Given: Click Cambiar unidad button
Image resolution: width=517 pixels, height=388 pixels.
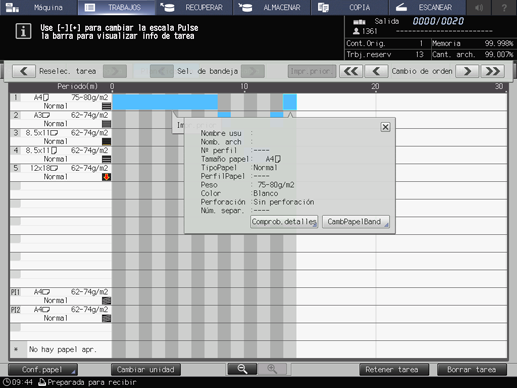Looking at the screenshot, I should click(x=146, y=370).
